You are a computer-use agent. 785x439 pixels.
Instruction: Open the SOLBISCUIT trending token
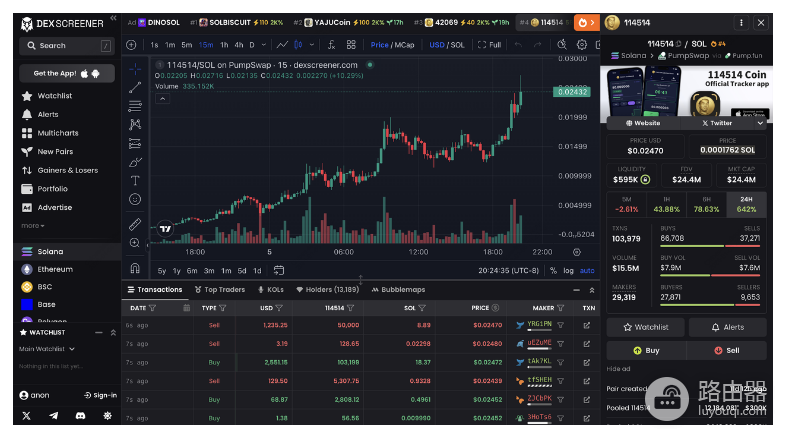[236, 23]
